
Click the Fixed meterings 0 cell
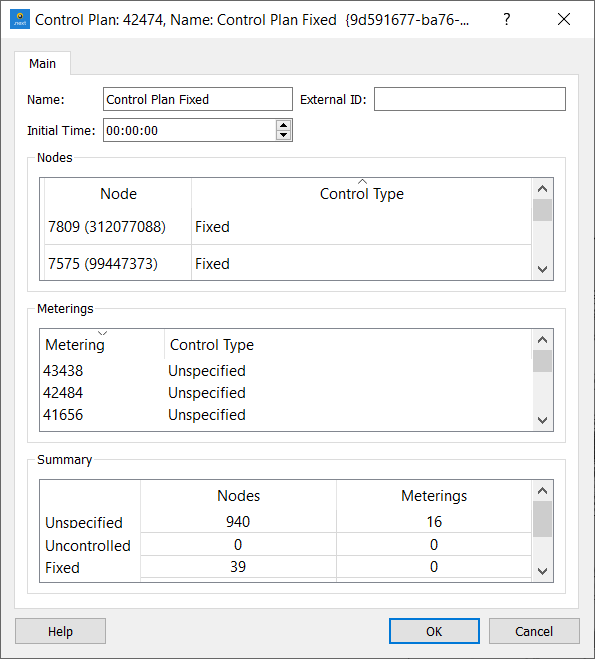coord(434,567)
